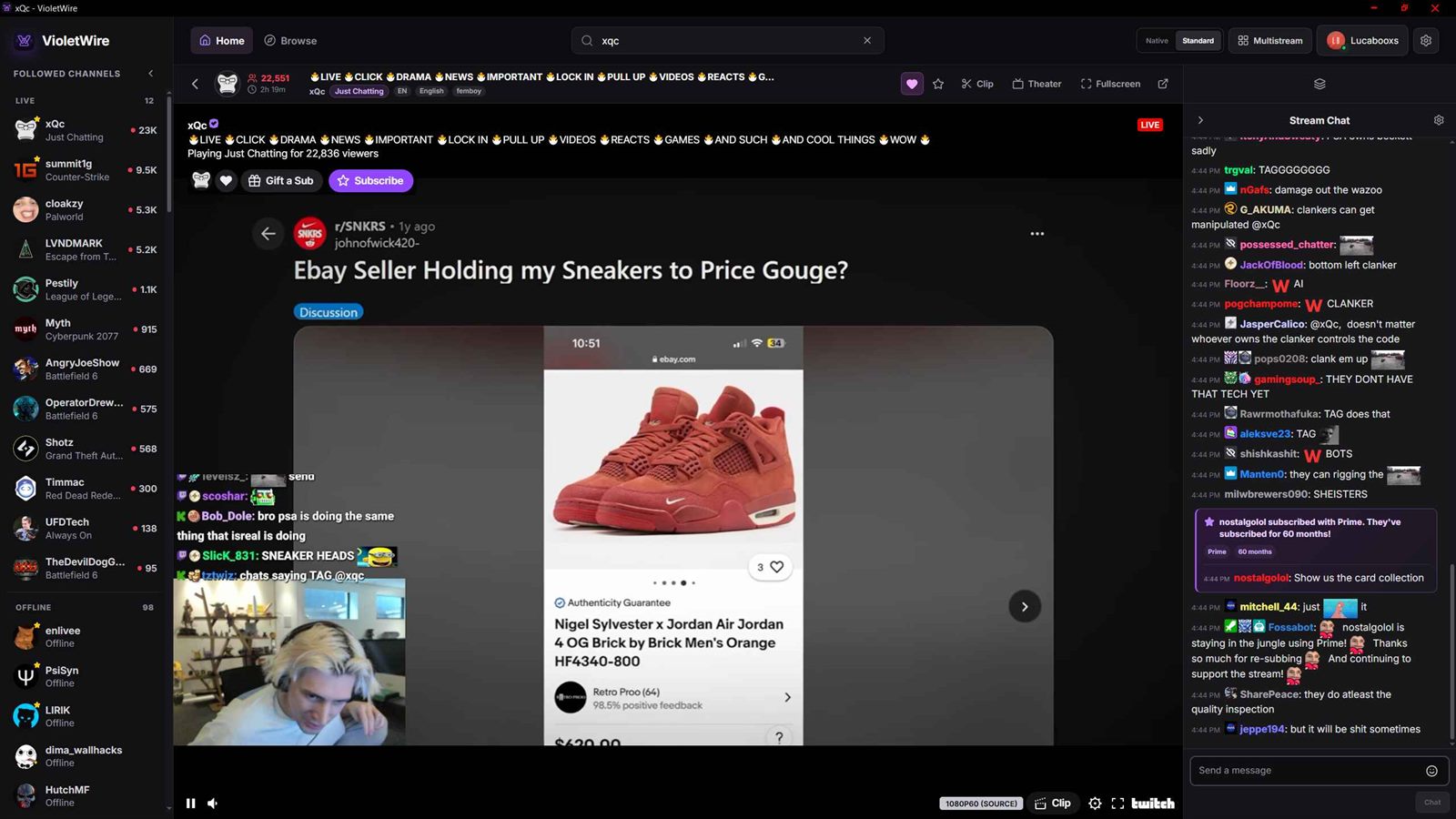Select the Just Chatting category tag

(359, 91)
